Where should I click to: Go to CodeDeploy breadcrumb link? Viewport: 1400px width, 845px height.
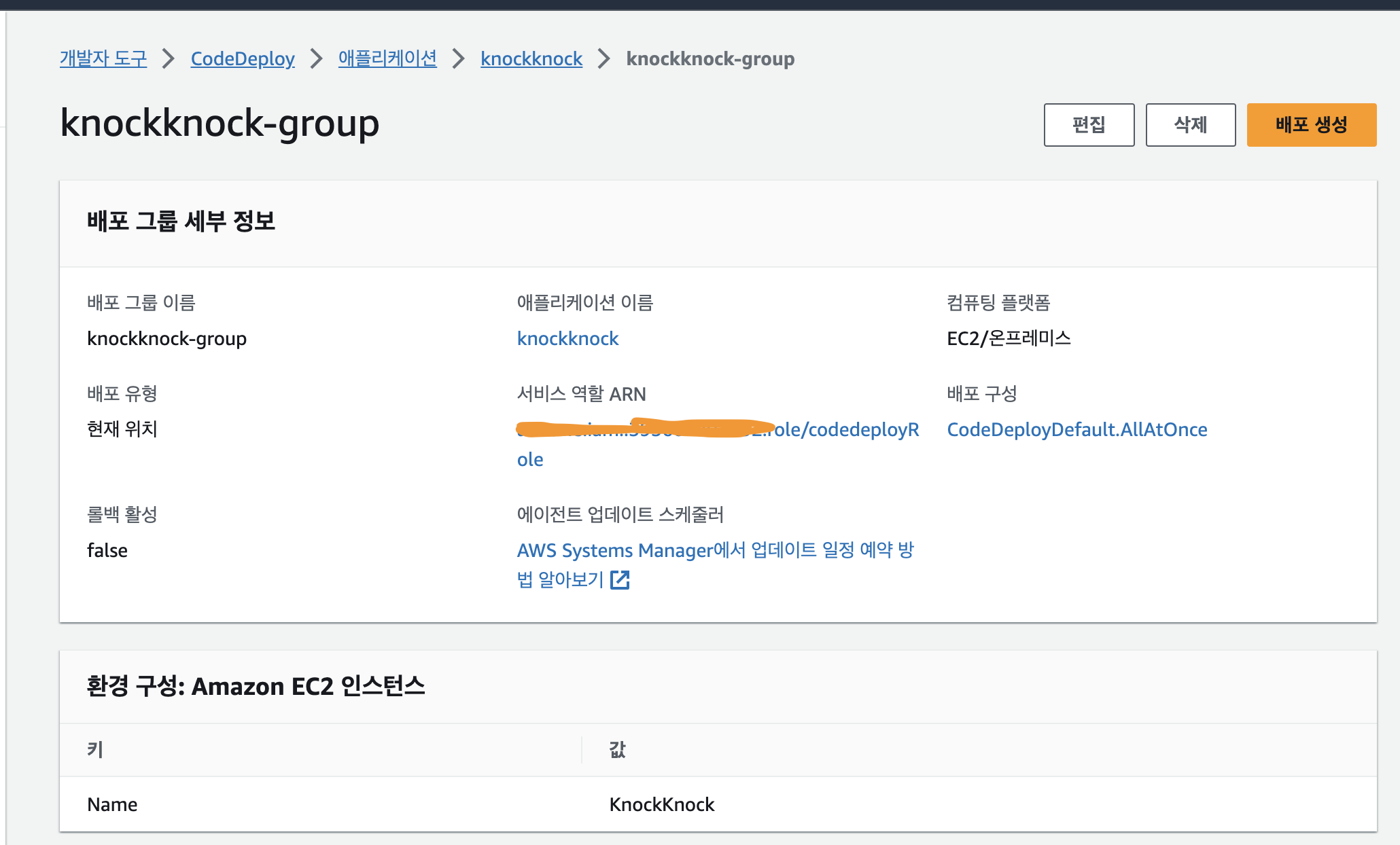pyautogui.click(x=243, y=59)
